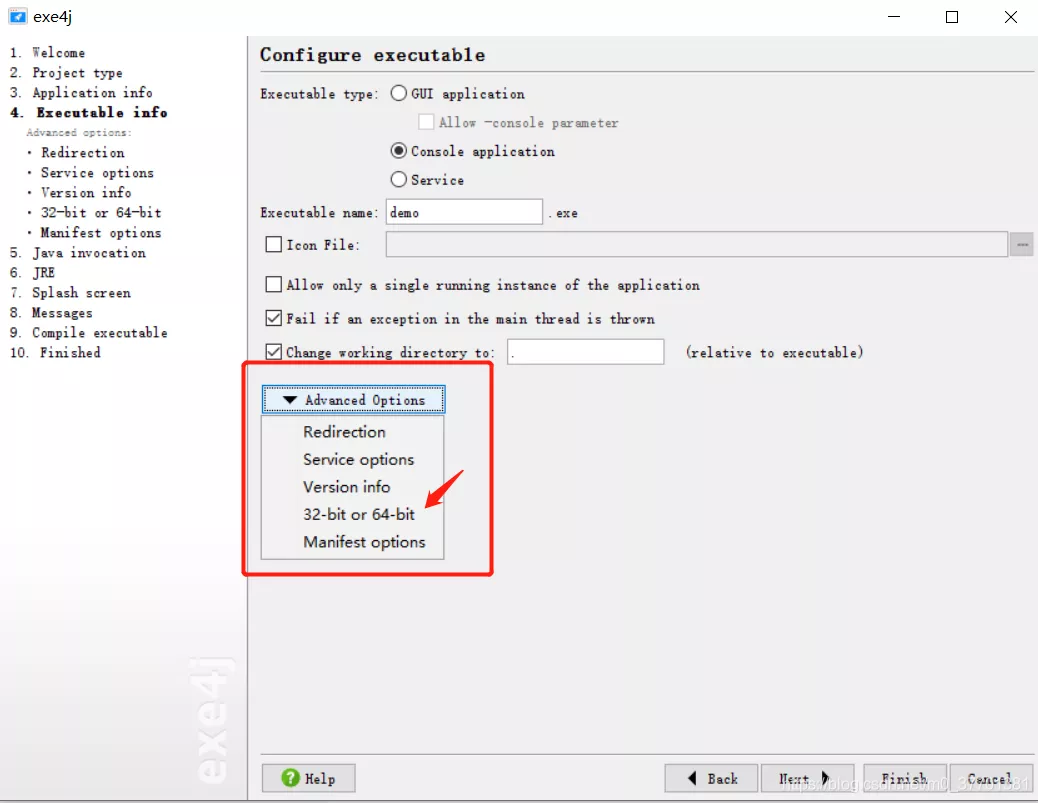Enable the Icon File checkbox
The height and width of the screenshot is (803, 1038).
tap(273, 245)
